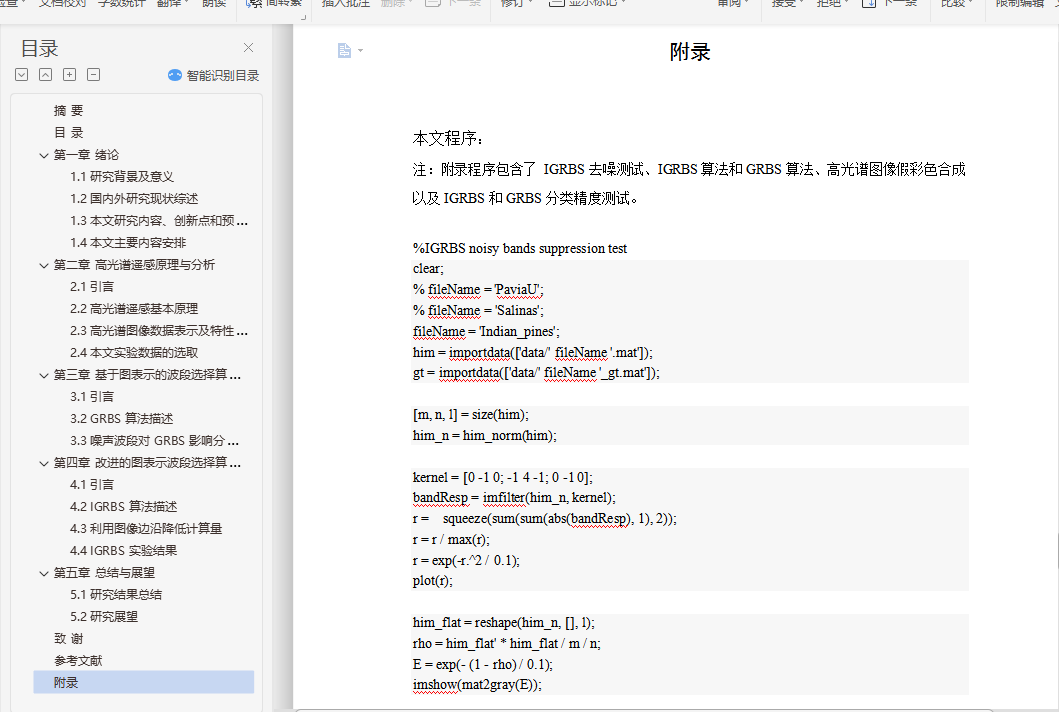Click fileName = 'Indian_pines'; code line
1059x712 pixels.
click(x=486, y=332)
